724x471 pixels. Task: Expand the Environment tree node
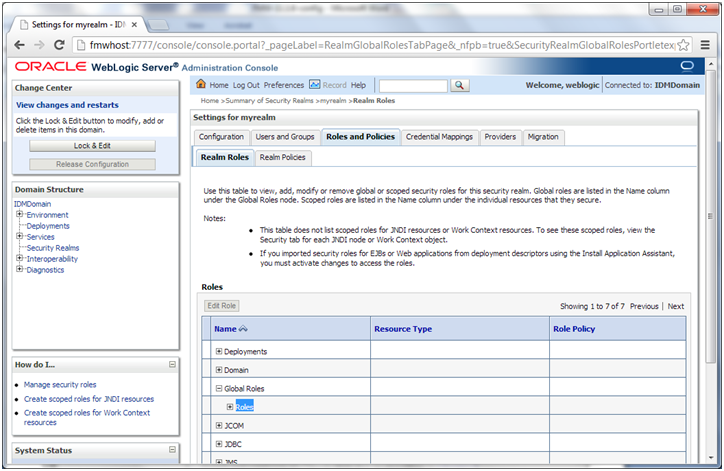pyautogui.click(x=19, y=214)
